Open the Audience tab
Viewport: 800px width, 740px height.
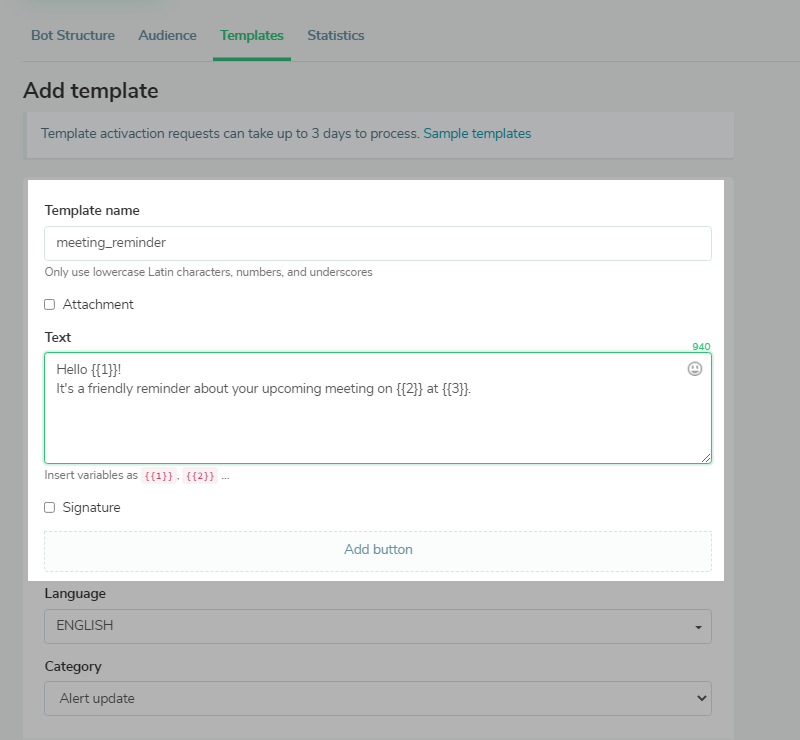pyautogui.click(x=167, y=35)
